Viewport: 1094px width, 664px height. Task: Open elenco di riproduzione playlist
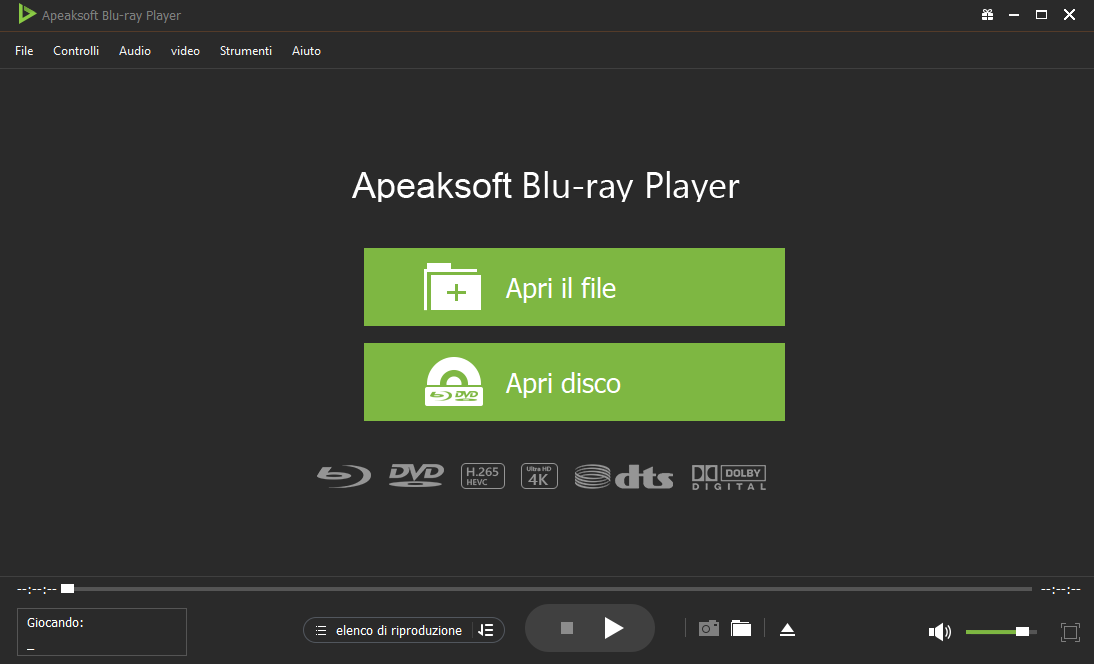389,631
